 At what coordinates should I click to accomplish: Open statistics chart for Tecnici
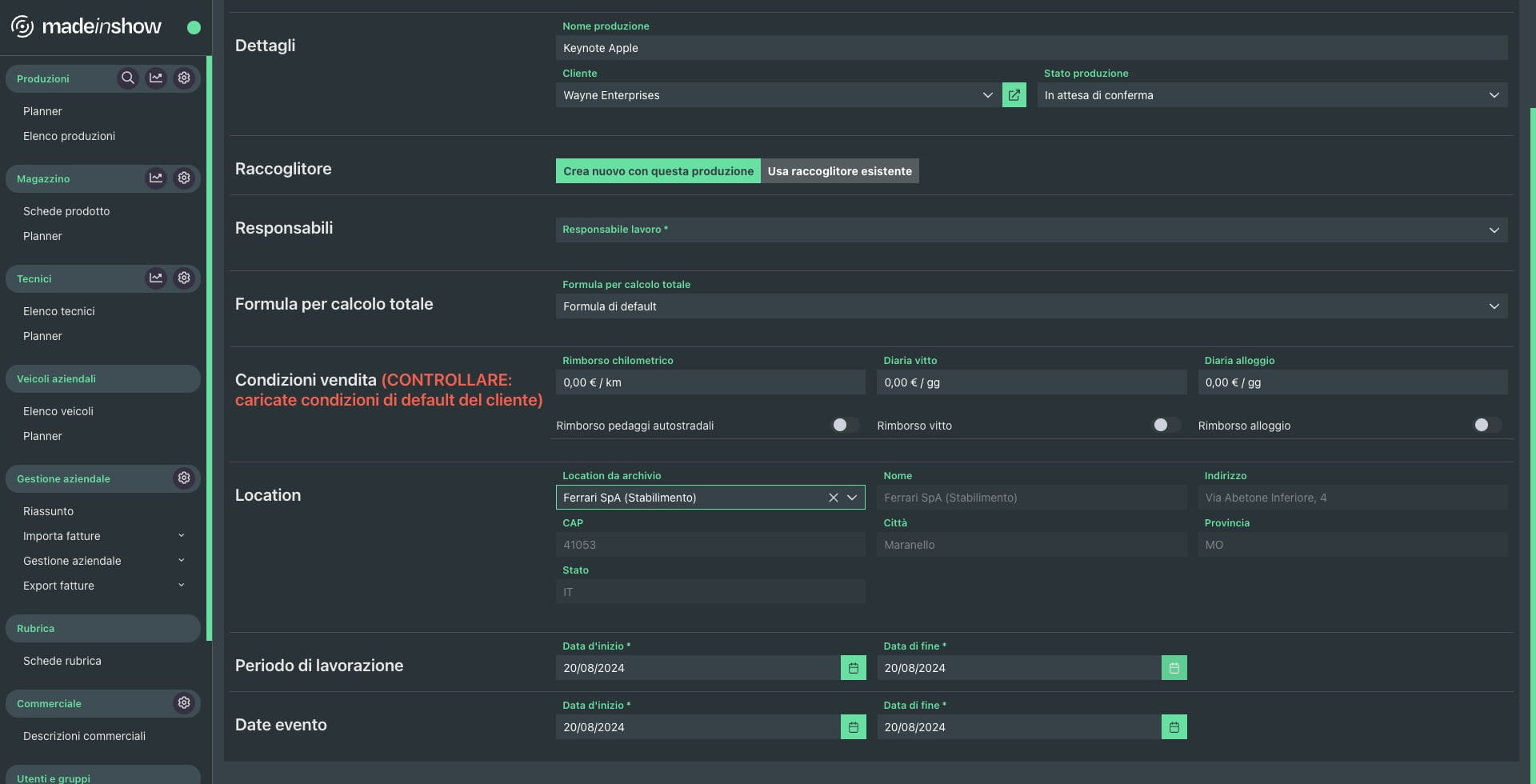(x=156, y=278)
